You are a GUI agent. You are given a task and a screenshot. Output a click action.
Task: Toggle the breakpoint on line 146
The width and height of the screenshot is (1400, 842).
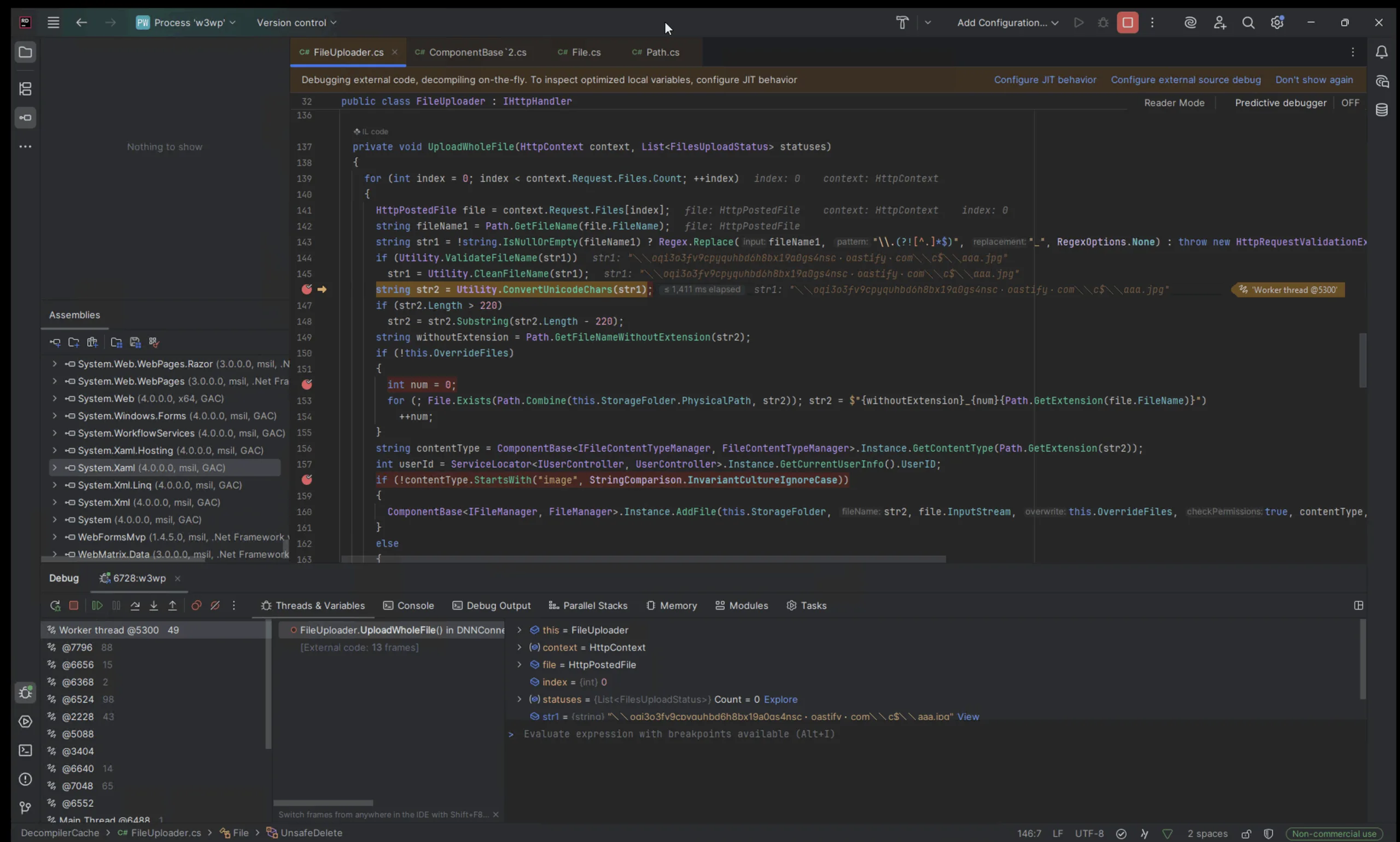[x=306, y=289]
